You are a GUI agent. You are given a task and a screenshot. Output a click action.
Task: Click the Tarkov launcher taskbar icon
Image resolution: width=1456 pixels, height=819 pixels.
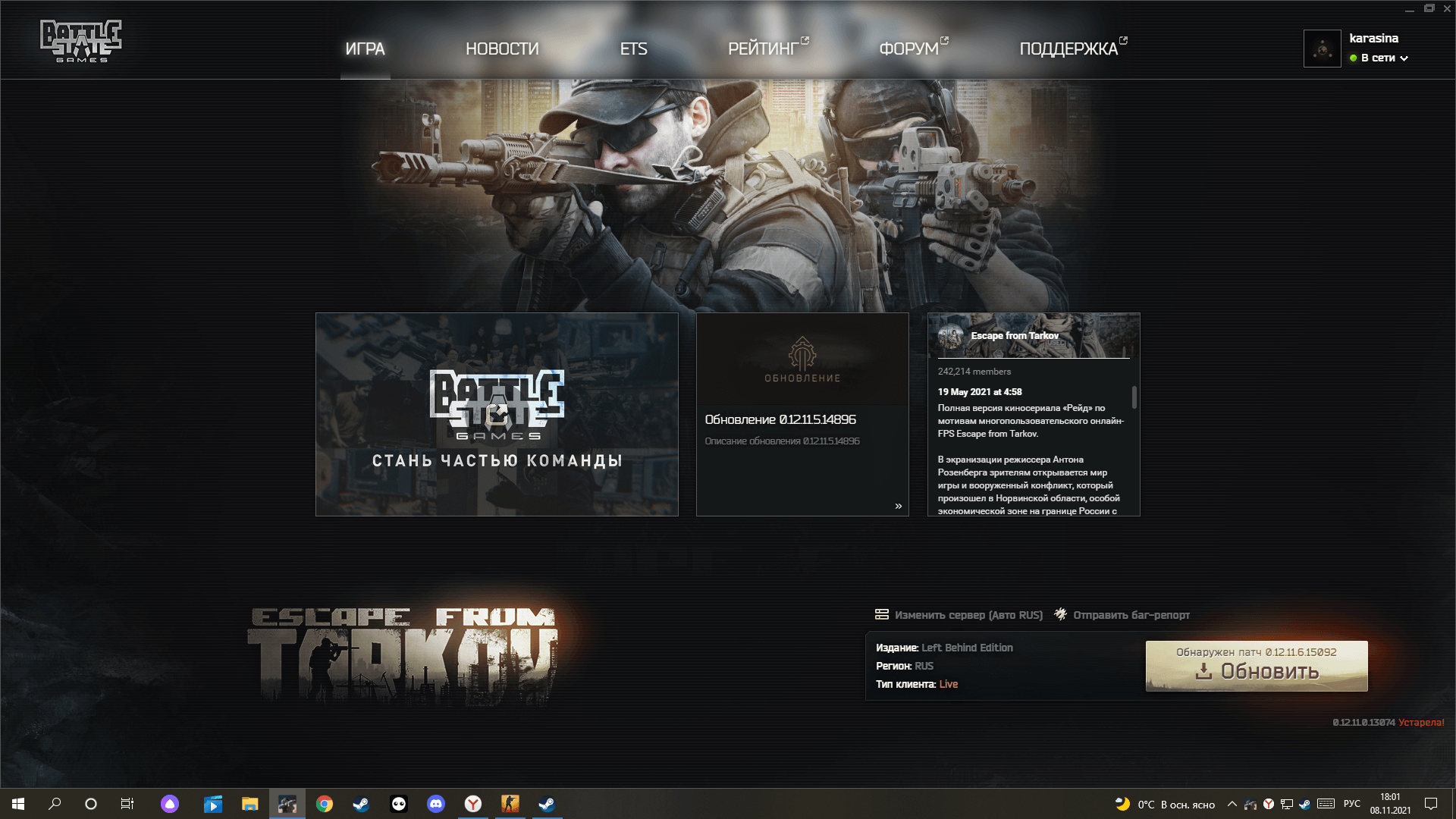pyautogui.click(x=287, y=804)
